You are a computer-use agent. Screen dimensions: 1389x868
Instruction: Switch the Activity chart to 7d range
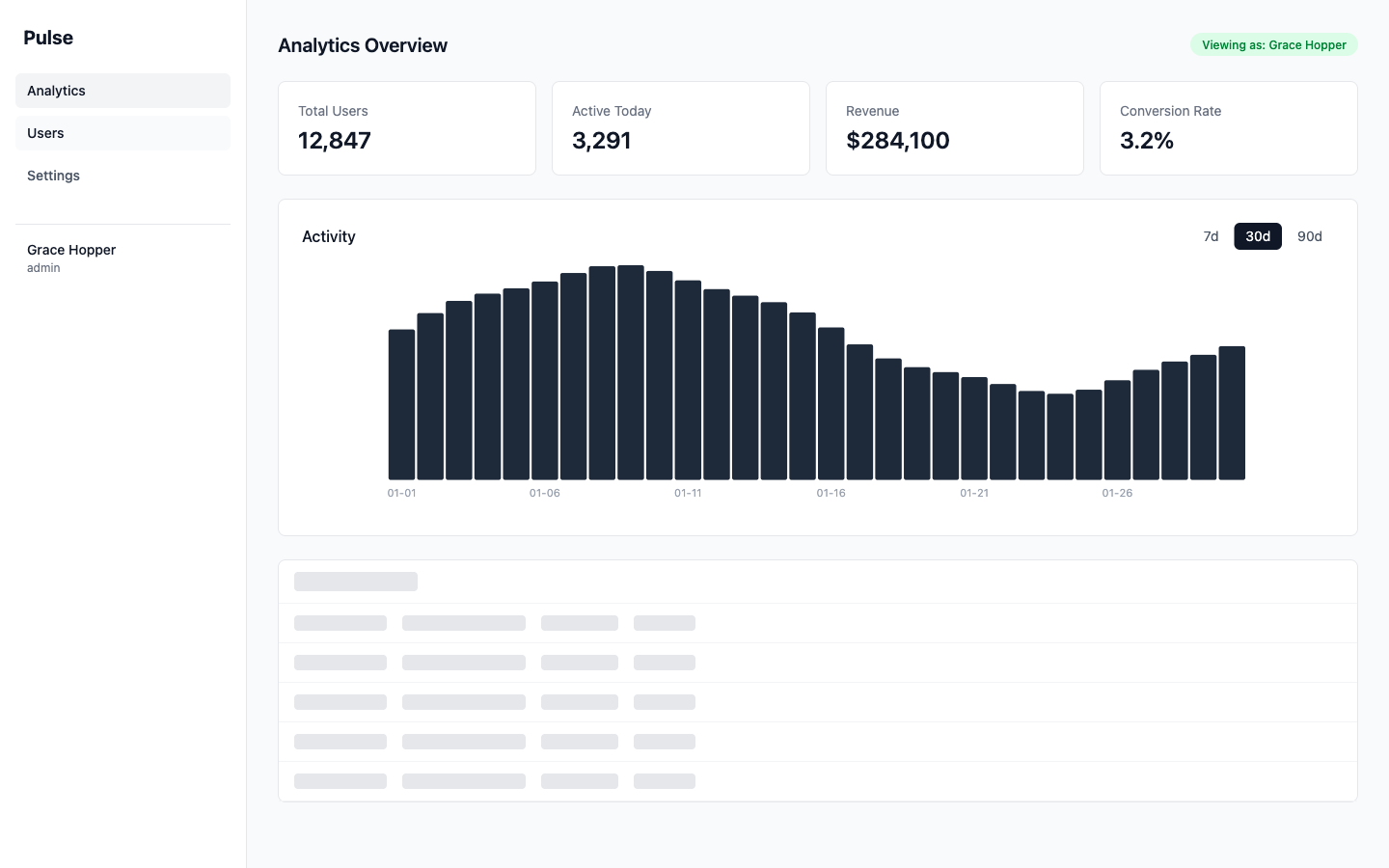point(1211,236)
